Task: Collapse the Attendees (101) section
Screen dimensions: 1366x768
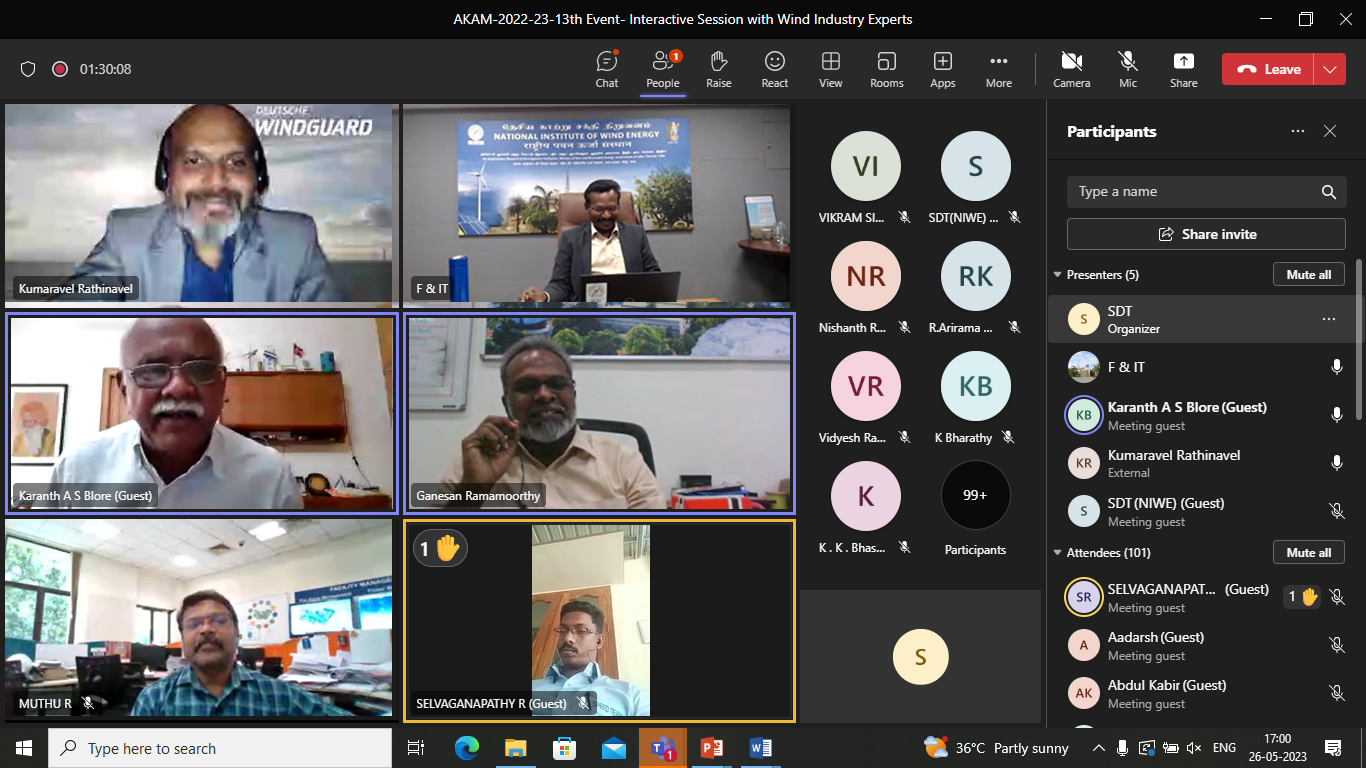Action: click(1058, 553)
